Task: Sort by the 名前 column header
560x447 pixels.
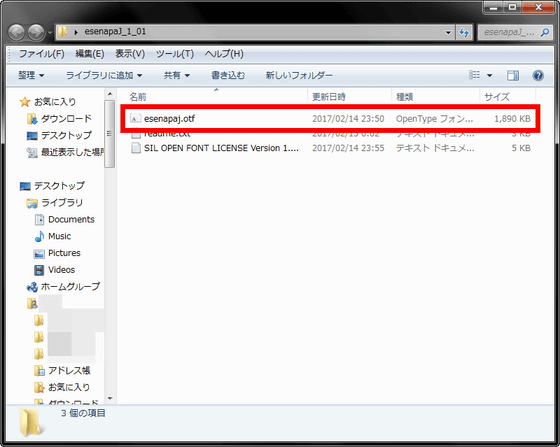Action: point(138,97)
